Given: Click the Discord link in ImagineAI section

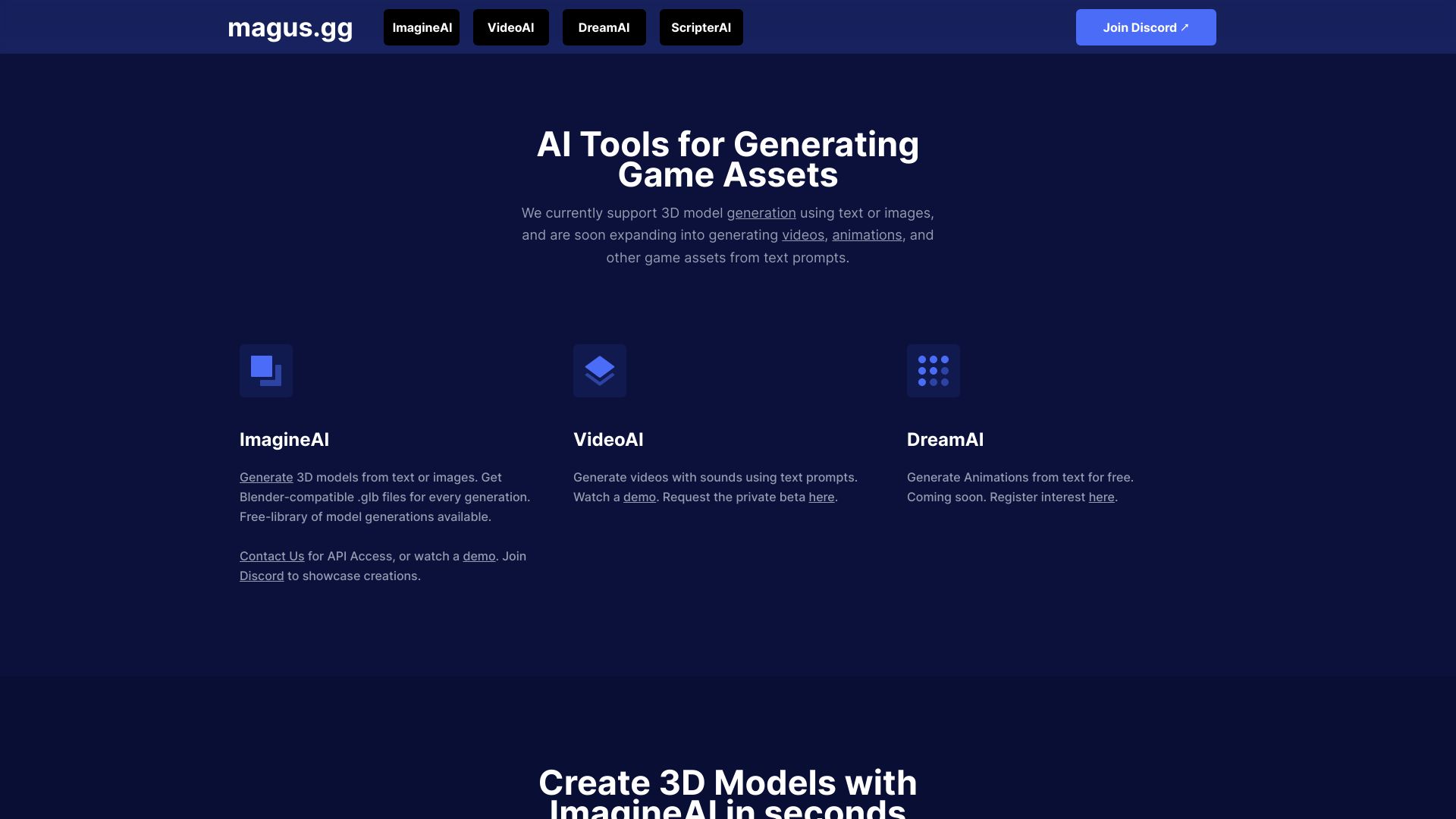Looking at the screenshot, I should point(260,576).
